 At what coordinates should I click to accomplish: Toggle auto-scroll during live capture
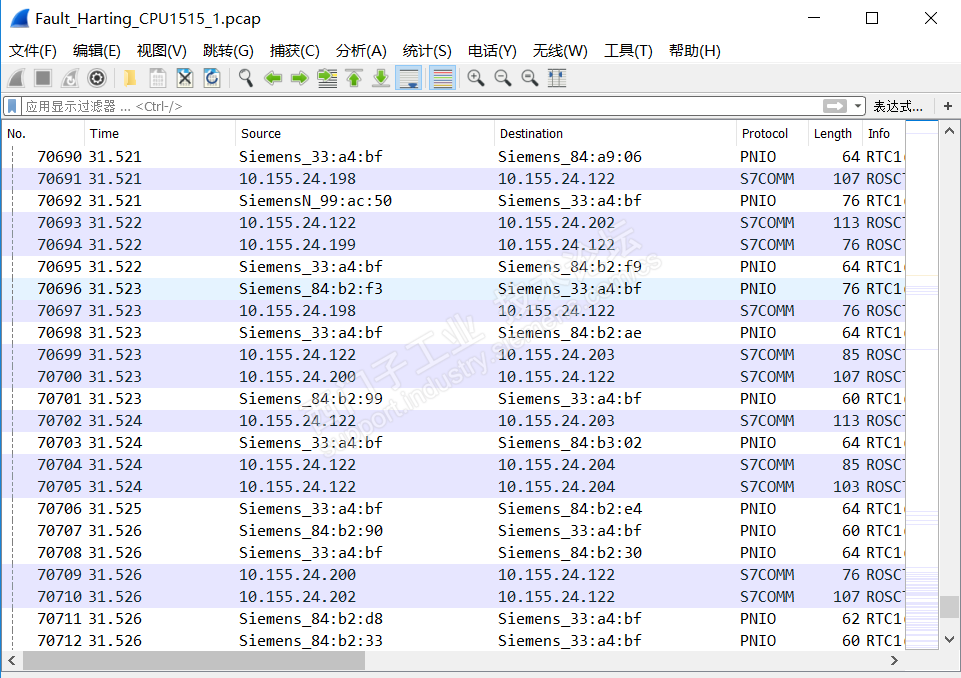408,78
